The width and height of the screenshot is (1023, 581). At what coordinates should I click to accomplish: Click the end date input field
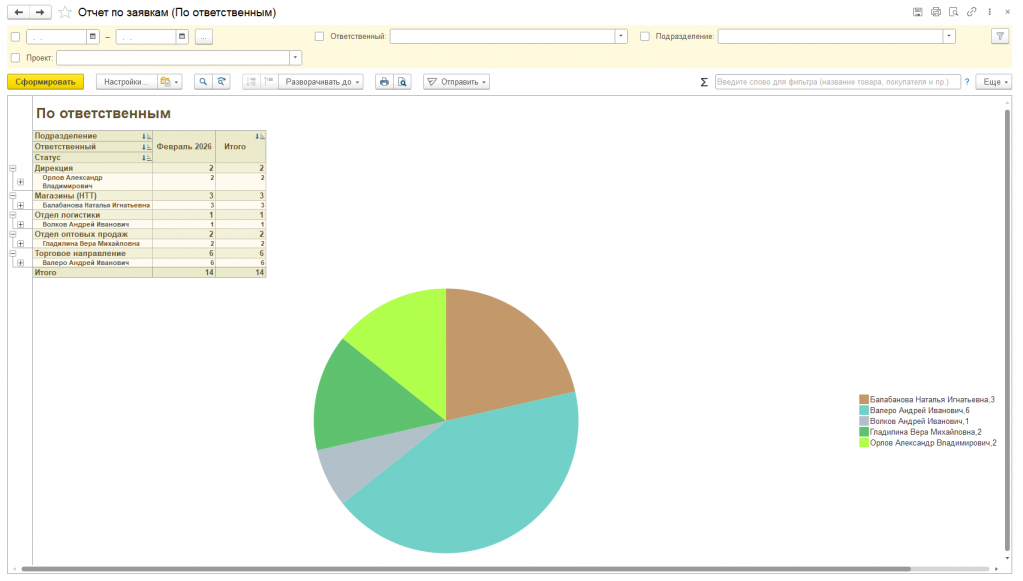point(145,37)
